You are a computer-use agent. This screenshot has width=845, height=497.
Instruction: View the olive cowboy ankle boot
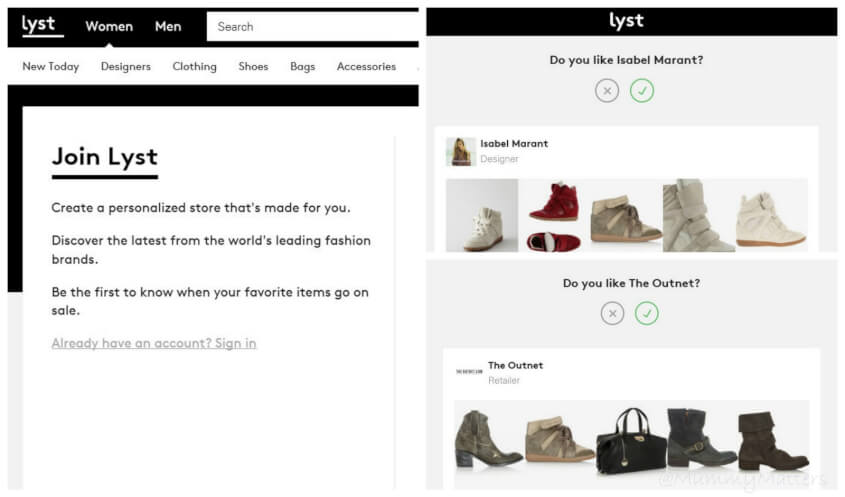[x=488, y=439]
